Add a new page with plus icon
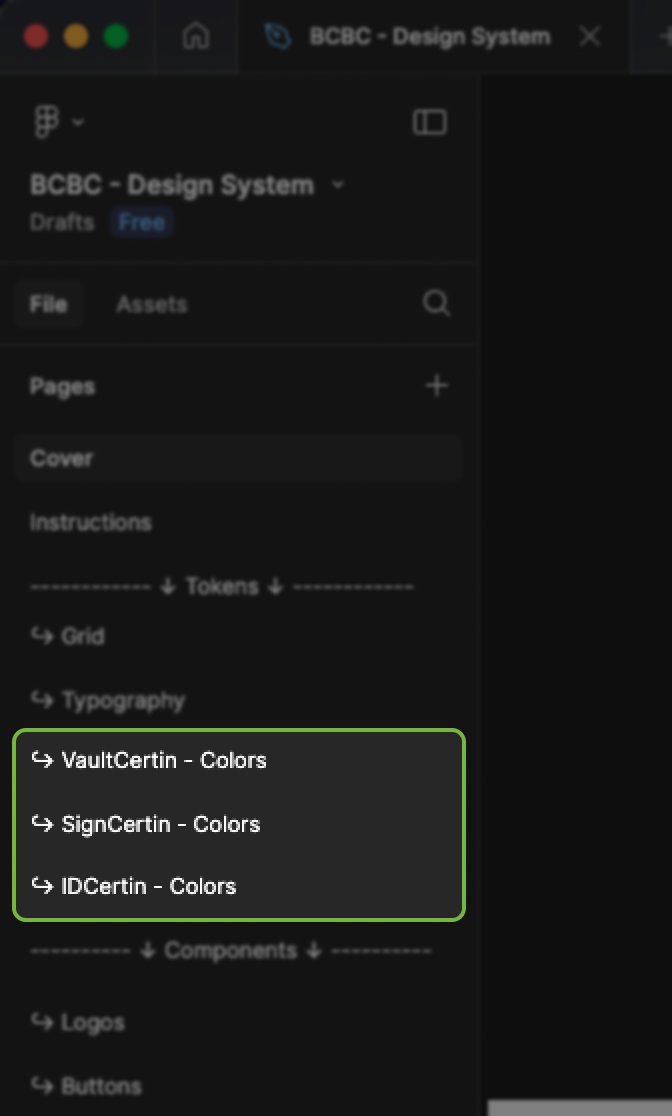Viewport: 672px width, 1116px height. coord(436,385)
